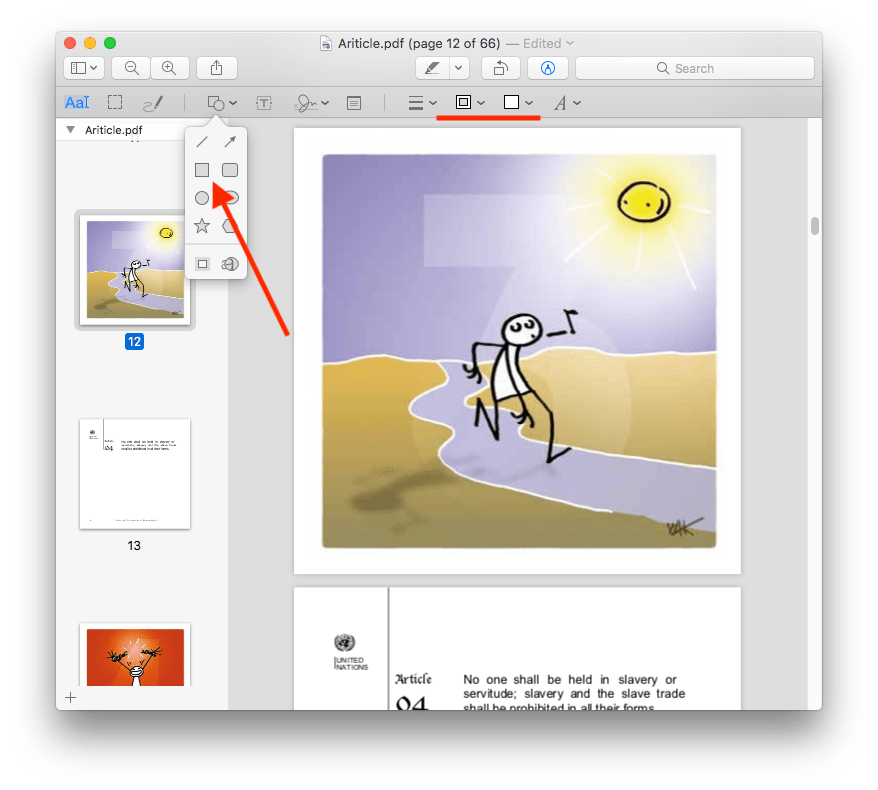The width and height of the screenshot is (878, 790).
Task: Enable the rectangular selection tool
Action: 115,103
